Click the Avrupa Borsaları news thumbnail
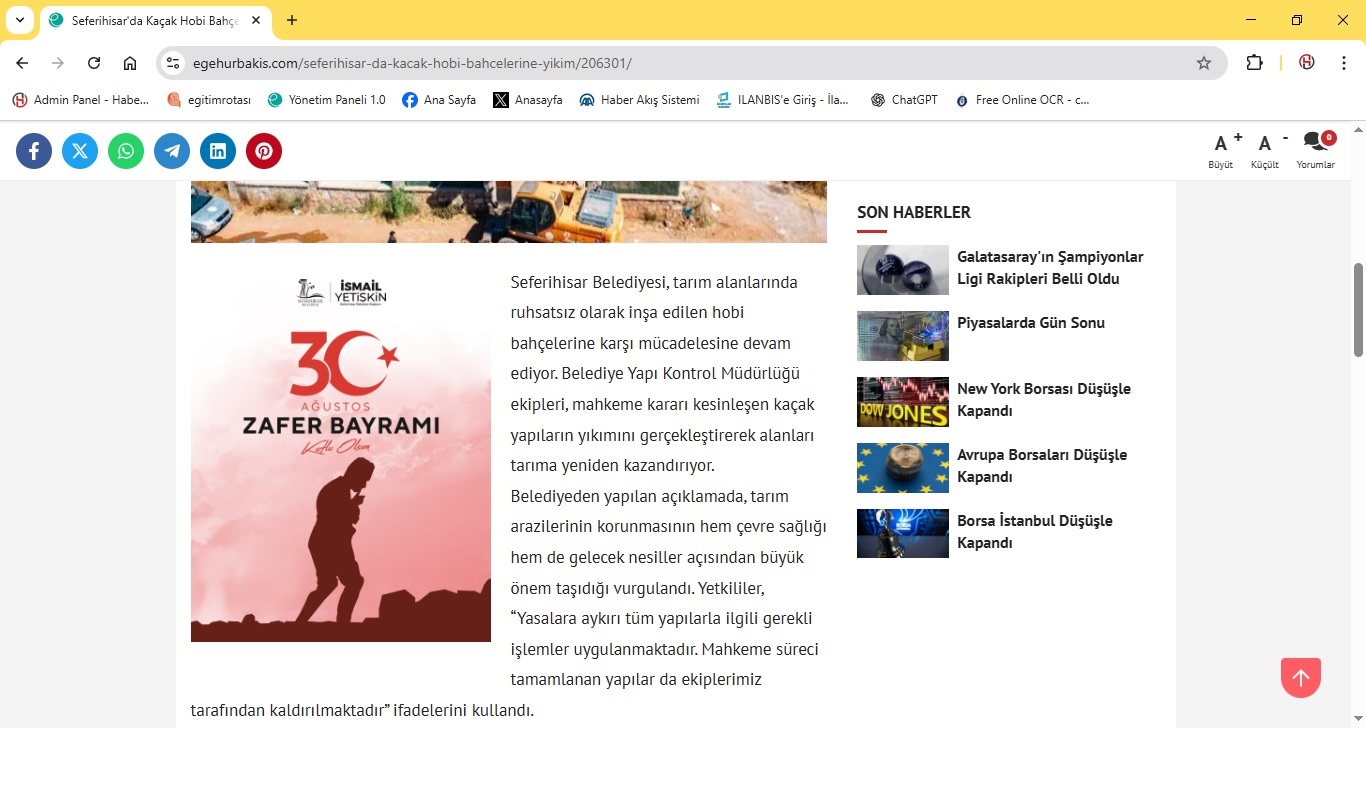The image size is (1366, 810). point(902,468)
